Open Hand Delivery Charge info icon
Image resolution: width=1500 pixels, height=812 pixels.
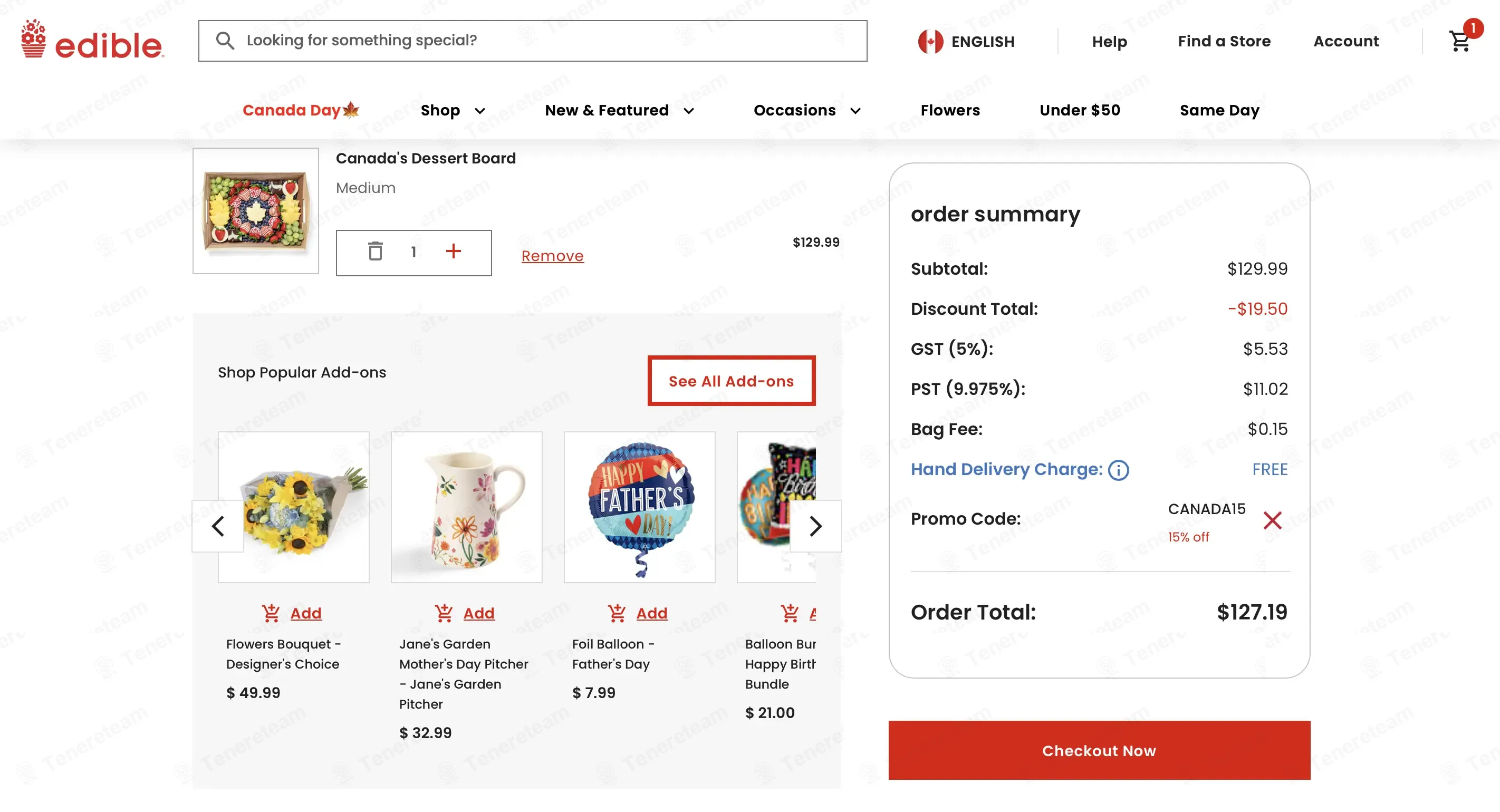click(x=1118, y=470)
